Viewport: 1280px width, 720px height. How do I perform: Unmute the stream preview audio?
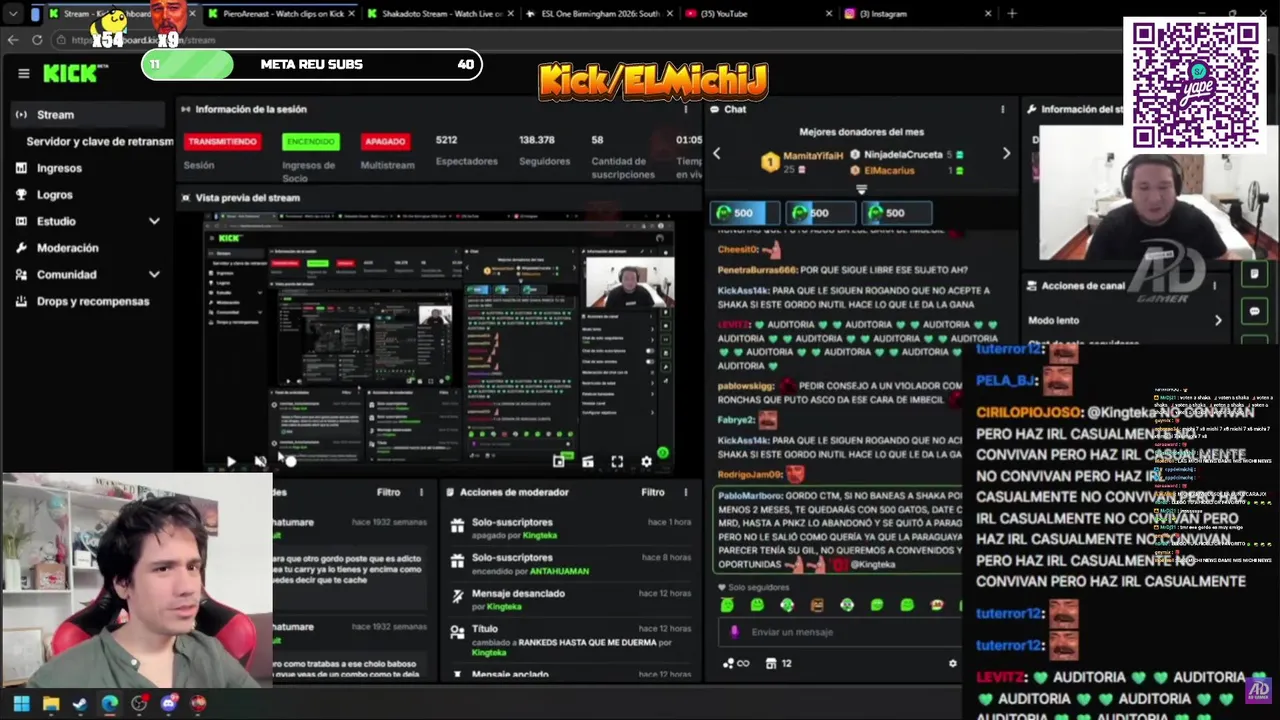pos(260,461)
